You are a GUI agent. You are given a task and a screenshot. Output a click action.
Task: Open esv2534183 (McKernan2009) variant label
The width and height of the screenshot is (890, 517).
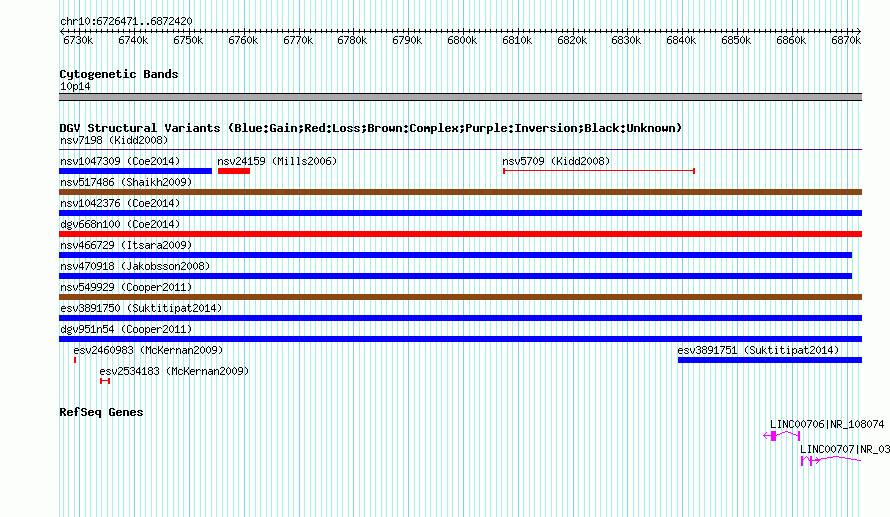pyautogui.click(x=174, y=371)
